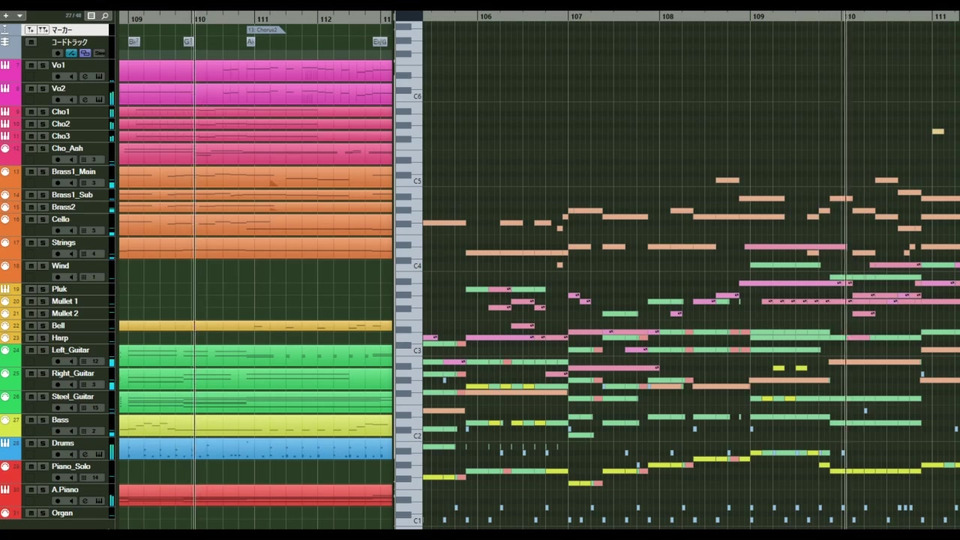Image resolution: width=960 pixels, height=540 pixels.
Task: Enable monitoring on Left_Guitar track
Action: tap(71, 361)
